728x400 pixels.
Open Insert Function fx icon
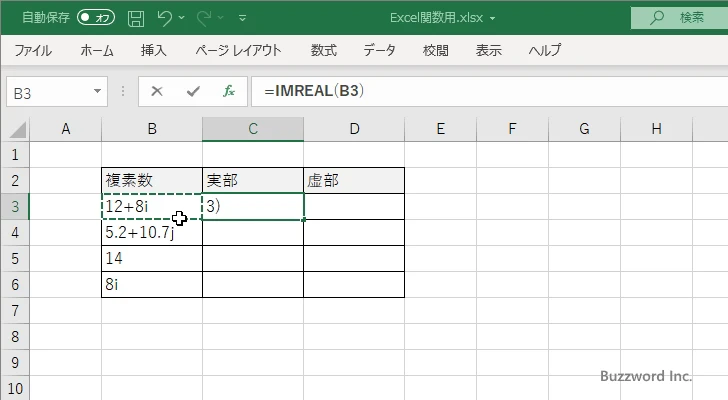click(229, 91)
